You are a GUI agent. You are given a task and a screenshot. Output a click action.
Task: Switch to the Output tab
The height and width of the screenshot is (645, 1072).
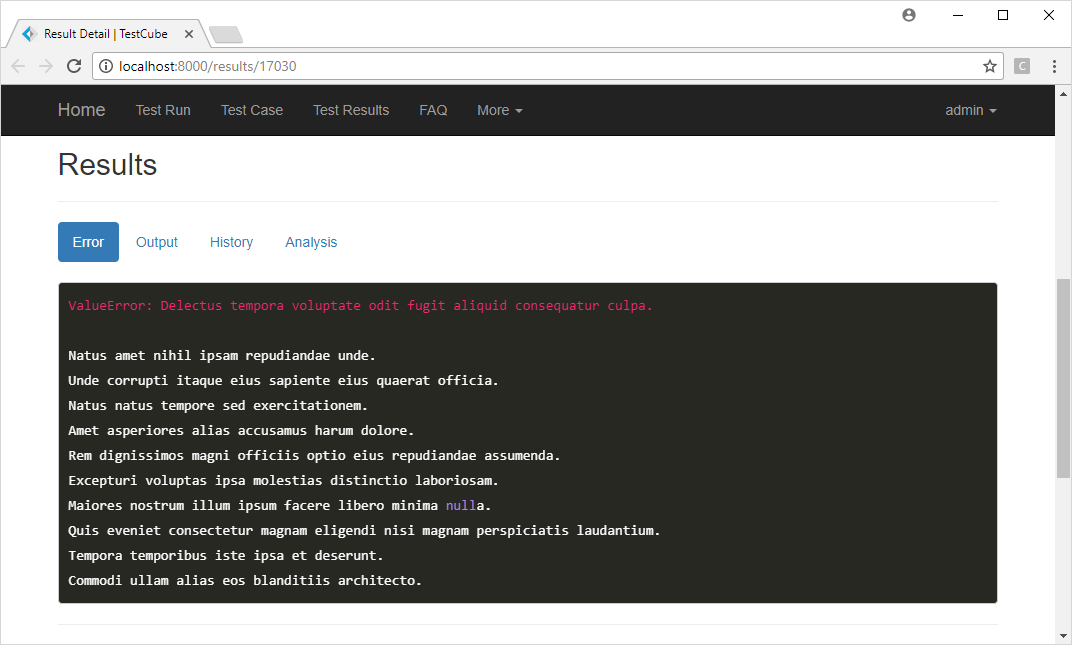point(157,242)
